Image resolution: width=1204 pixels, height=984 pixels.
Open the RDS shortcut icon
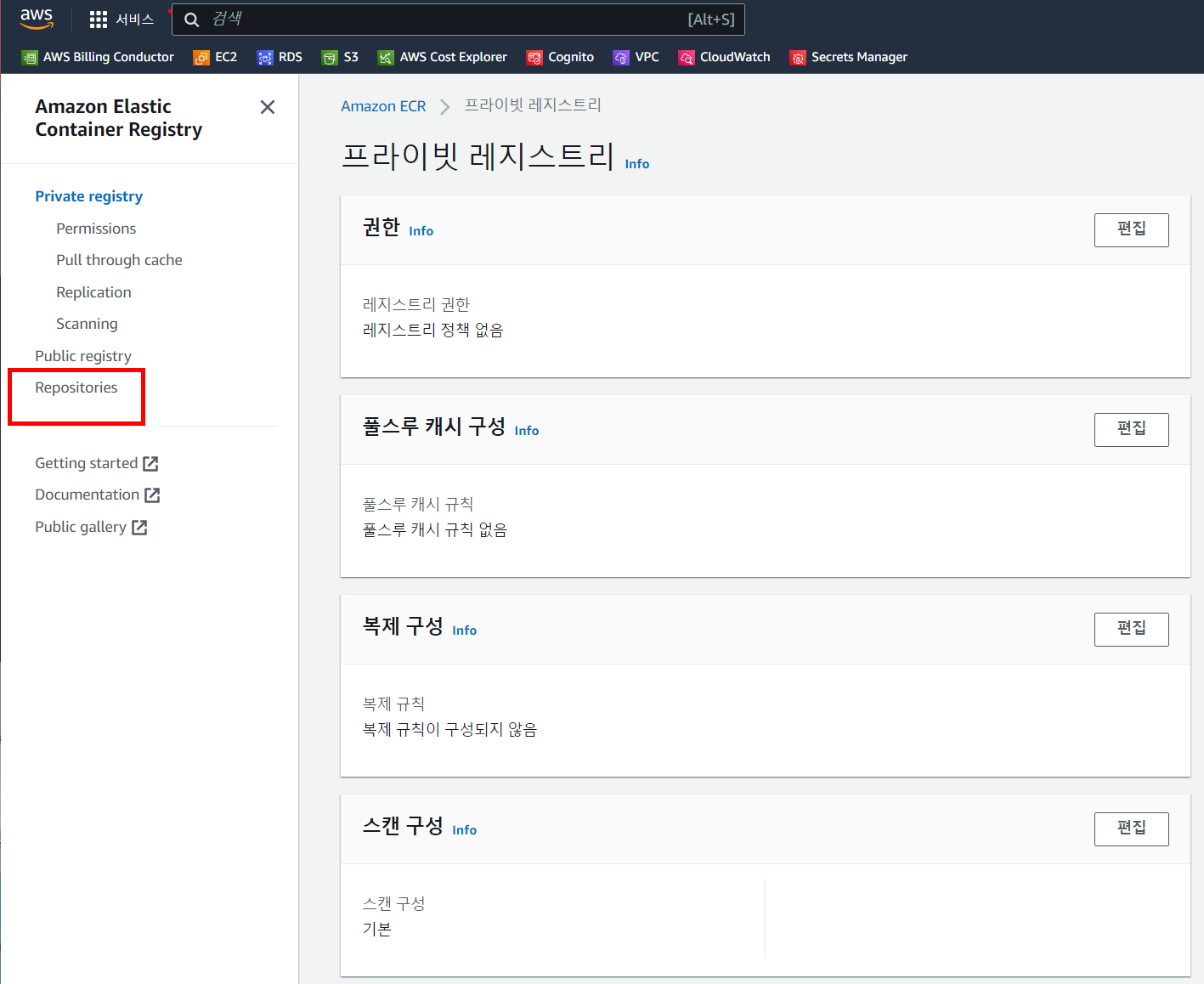265,58
